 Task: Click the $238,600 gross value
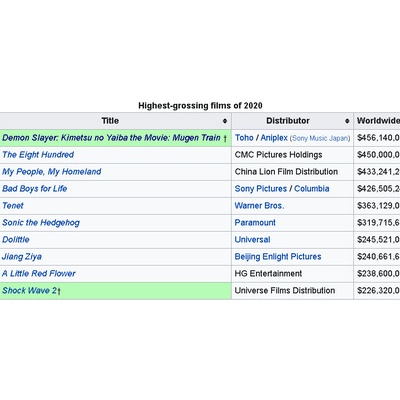point(378,274)
